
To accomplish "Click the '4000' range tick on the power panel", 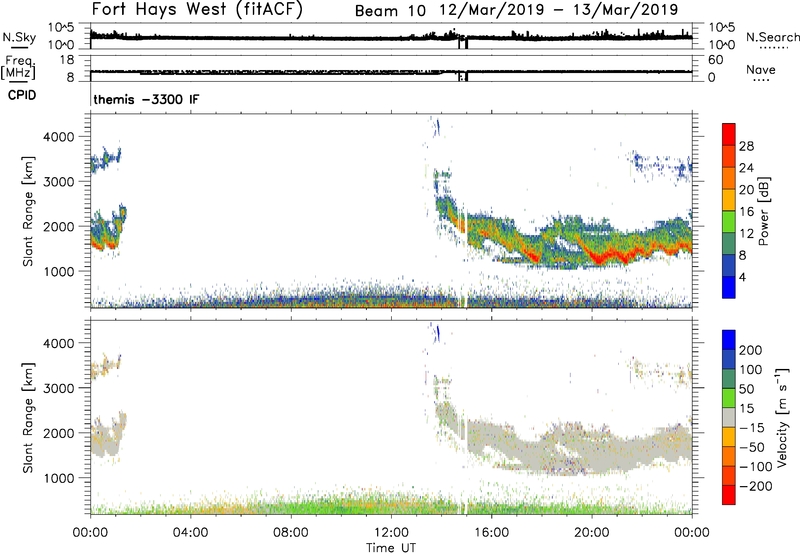I will [x=58, y=137].
